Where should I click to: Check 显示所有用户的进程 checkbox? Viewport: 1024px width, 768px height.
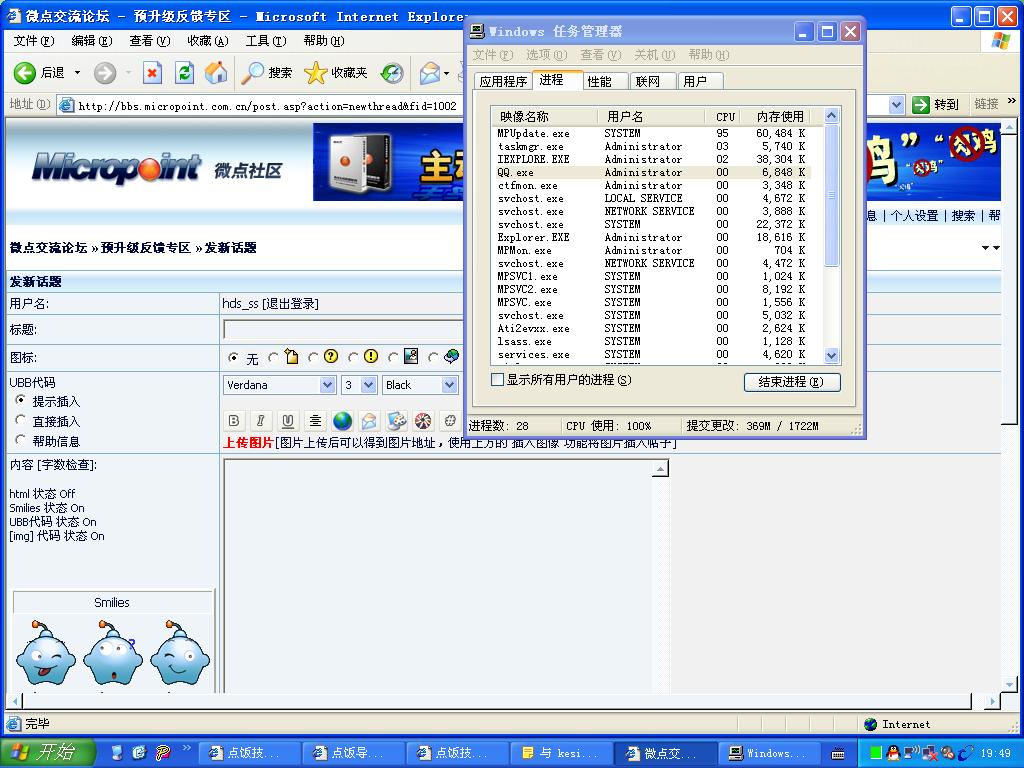498,379
